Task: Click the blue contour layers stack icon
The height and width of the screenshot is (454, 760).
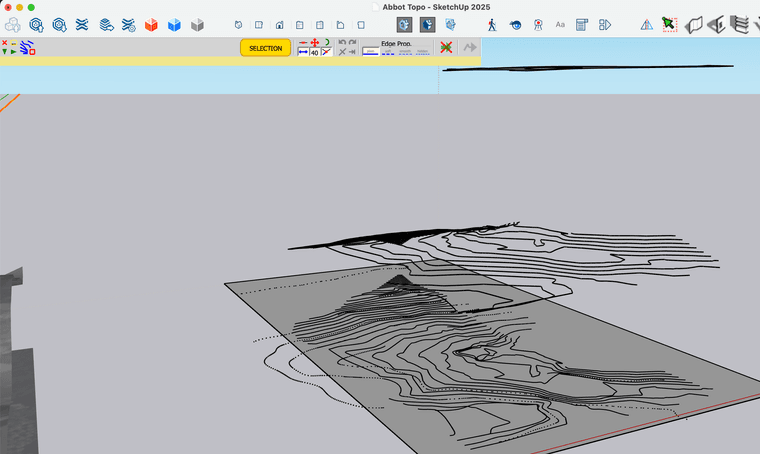Action: [x=105, y=24]
